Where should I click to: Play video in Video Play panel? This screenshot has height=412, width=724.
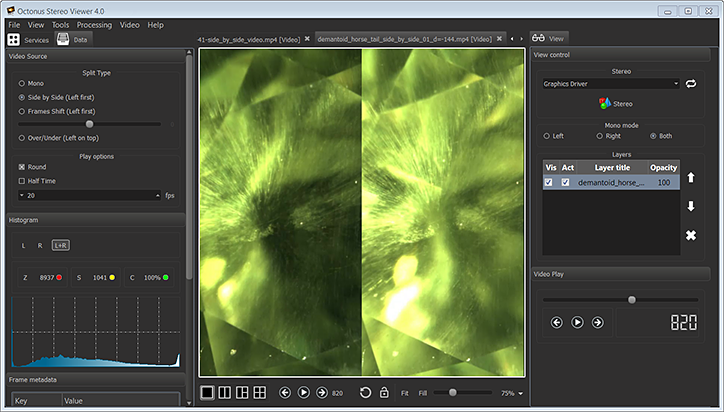577,322
